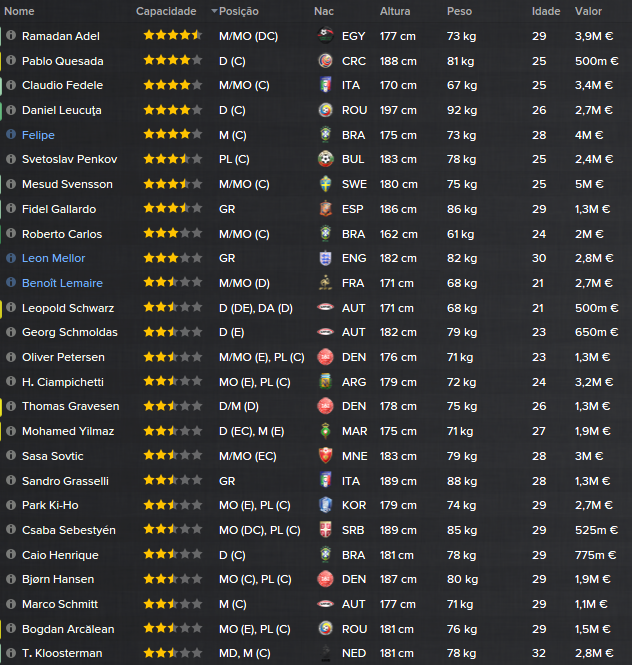Open Felipe player name link

[x=38, y=135]
